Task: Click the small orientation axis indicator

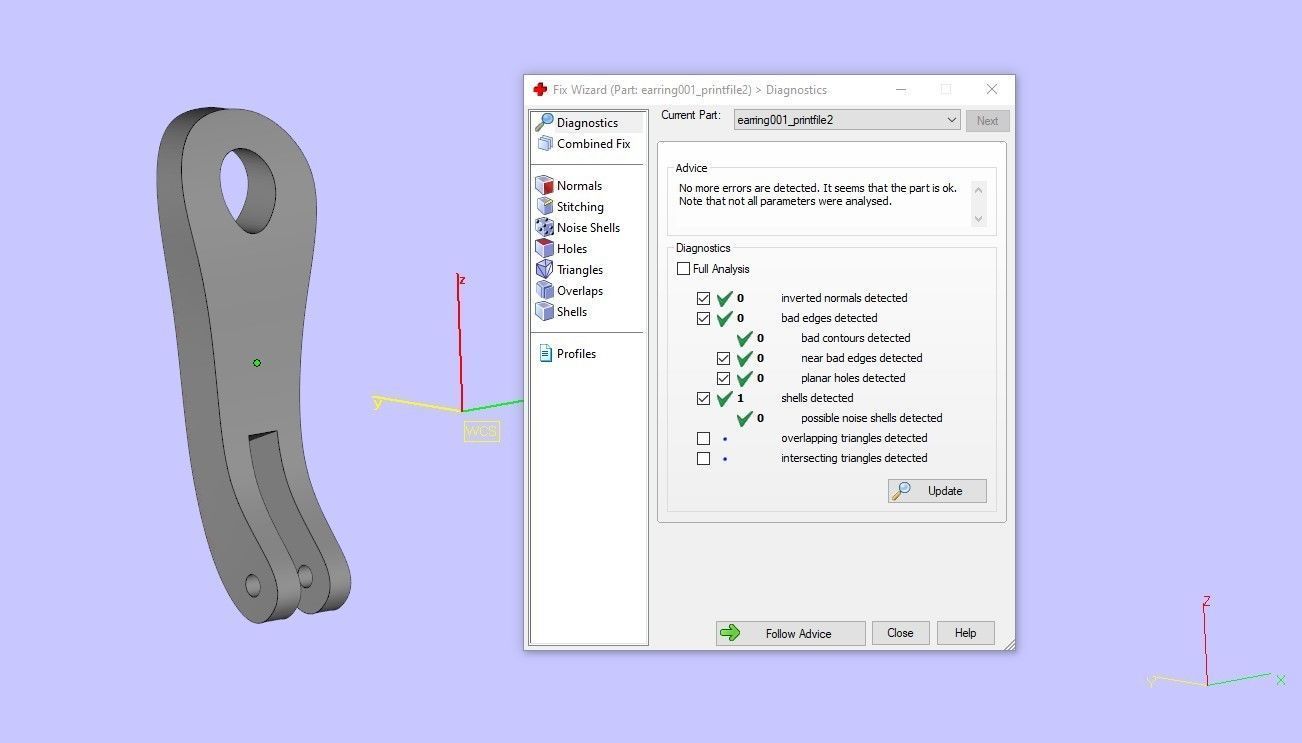Action: point(1216,643)
